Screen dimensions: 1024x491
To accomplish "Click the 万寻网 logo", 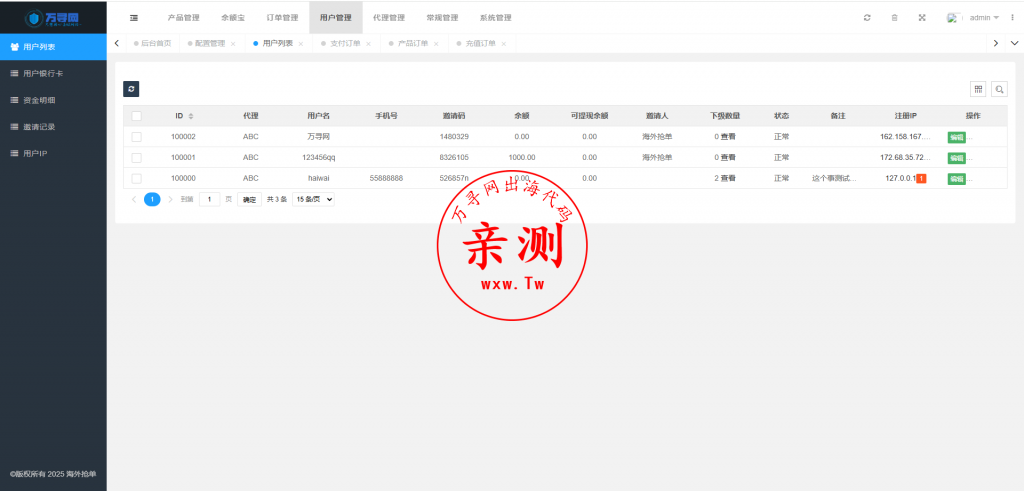I will (53, 18).
